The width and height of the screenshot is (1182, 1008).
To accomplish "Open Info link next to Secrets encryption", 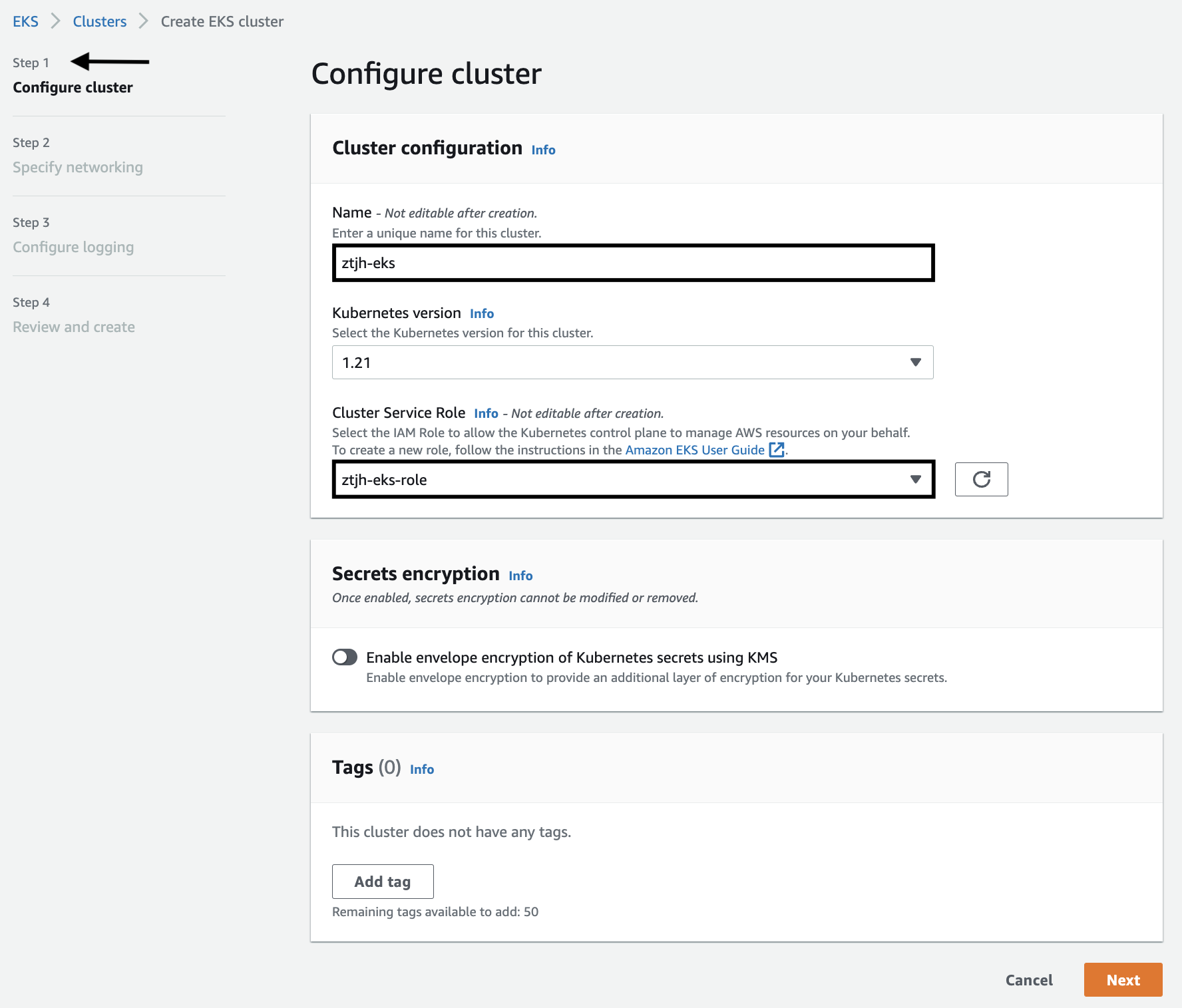I will coord(520,576).
